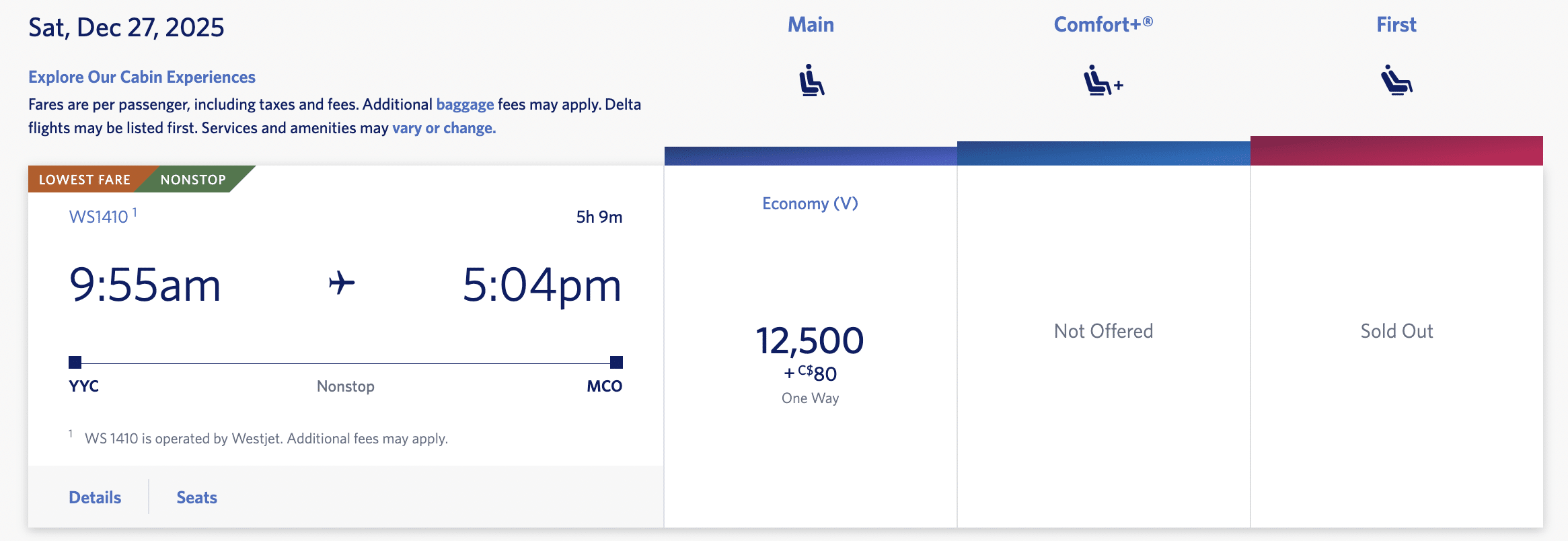Click the Not Offered Comfort+ cell
Viewport: 1568px width, 541px height.
[x=1103, y=331]
